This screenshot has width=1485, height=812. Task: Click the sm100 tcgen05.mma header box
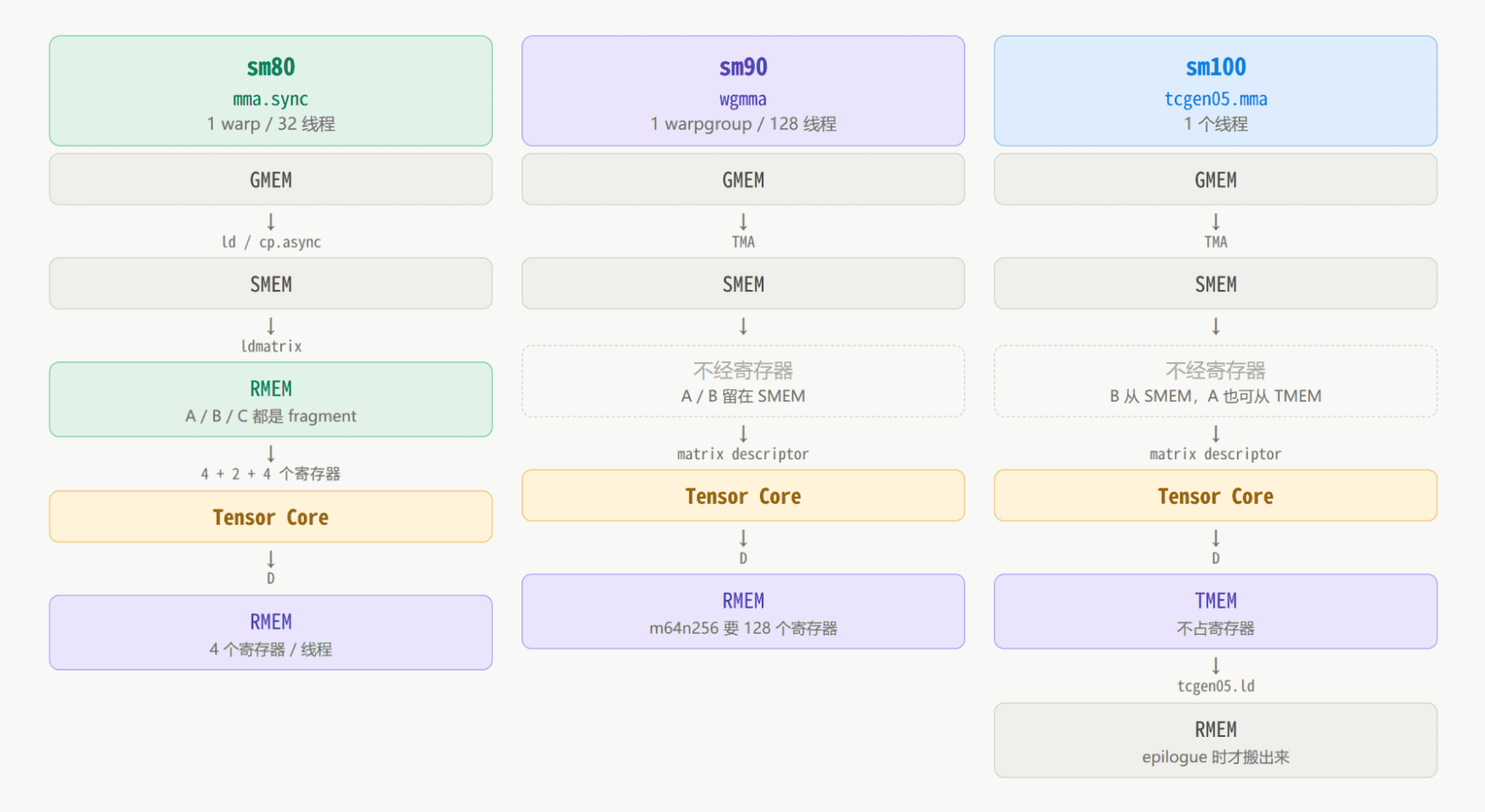(x=1216, y=91)
